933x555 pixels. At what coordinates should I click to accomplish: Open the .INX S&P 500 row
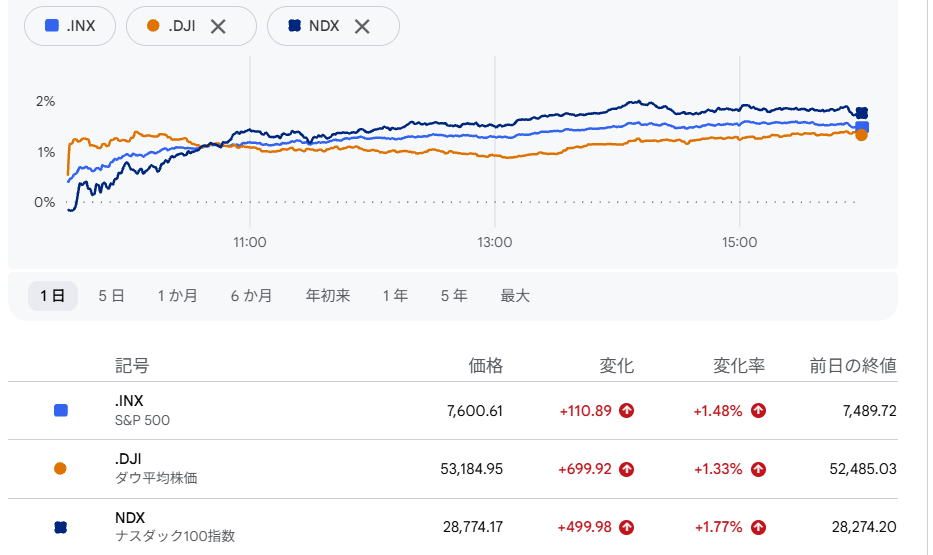point(453,410)
